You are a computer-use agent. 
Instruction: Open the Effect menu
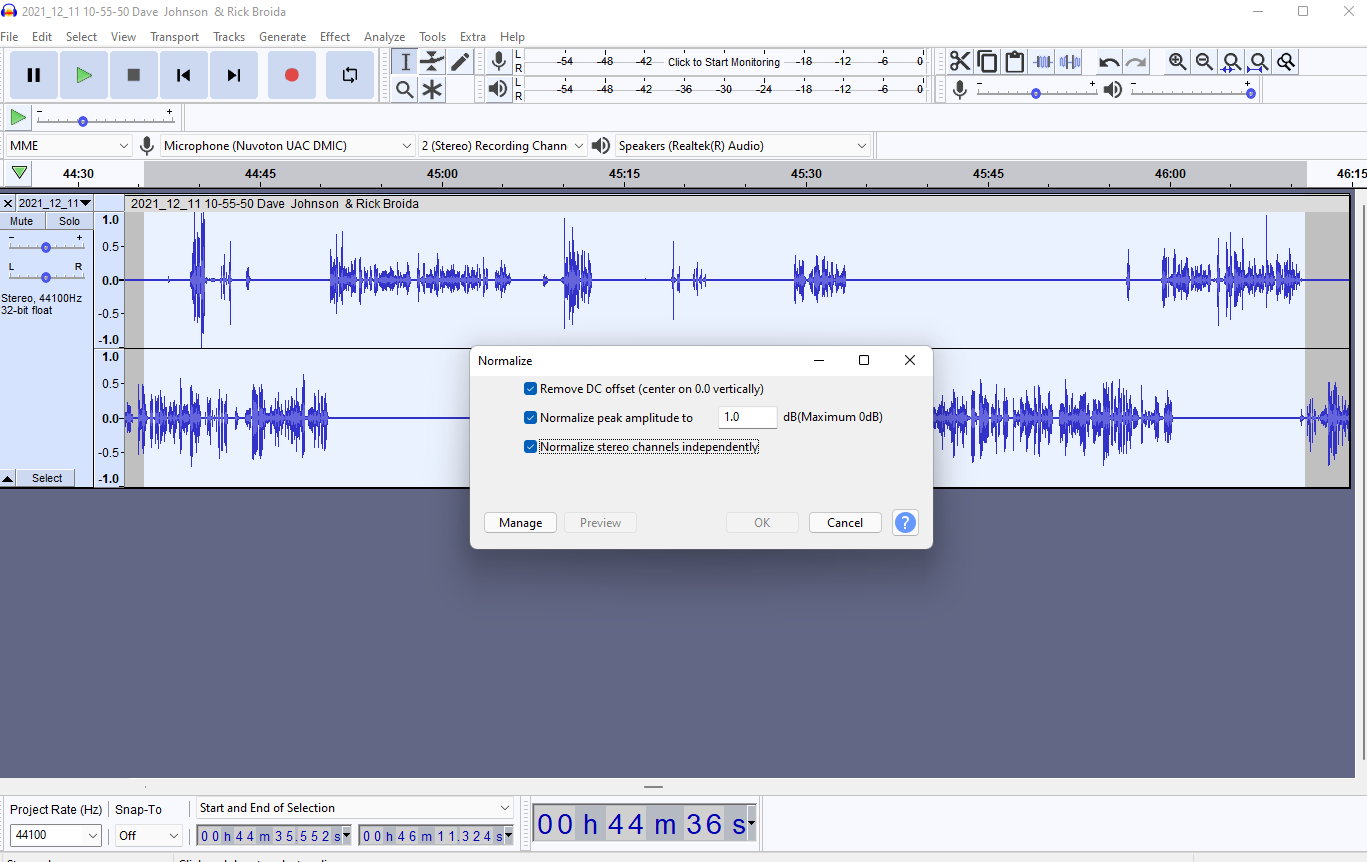click(335, 37)
